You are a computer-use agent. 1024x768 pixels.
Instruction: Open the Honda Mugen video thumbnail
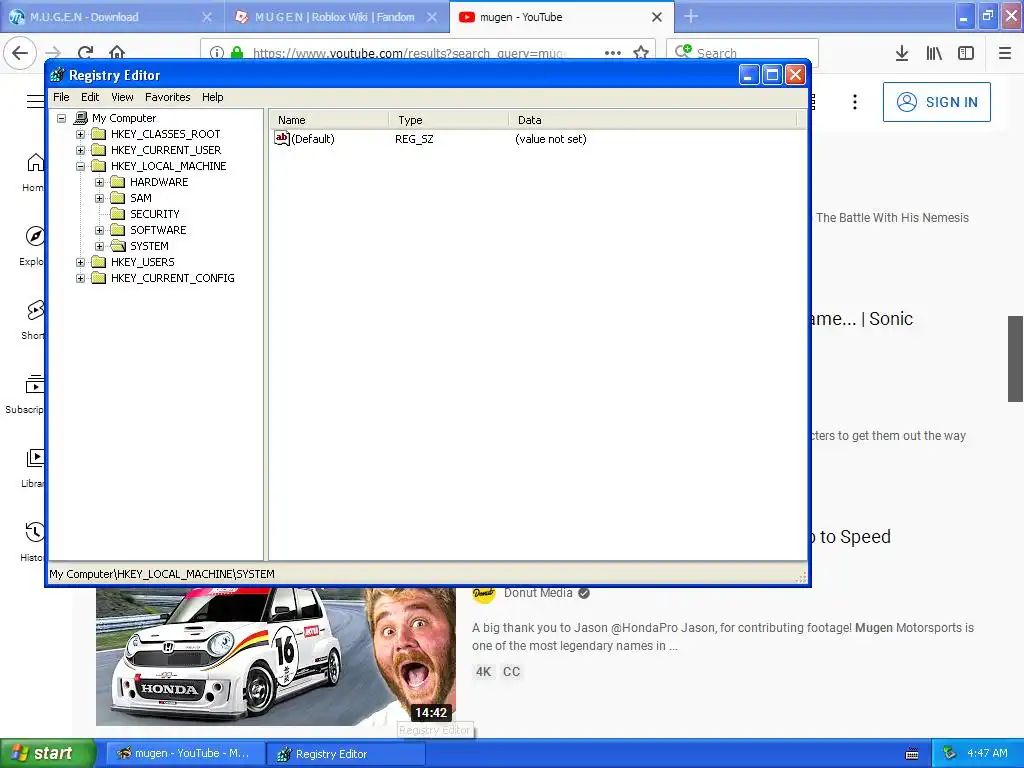pos(276,656)
